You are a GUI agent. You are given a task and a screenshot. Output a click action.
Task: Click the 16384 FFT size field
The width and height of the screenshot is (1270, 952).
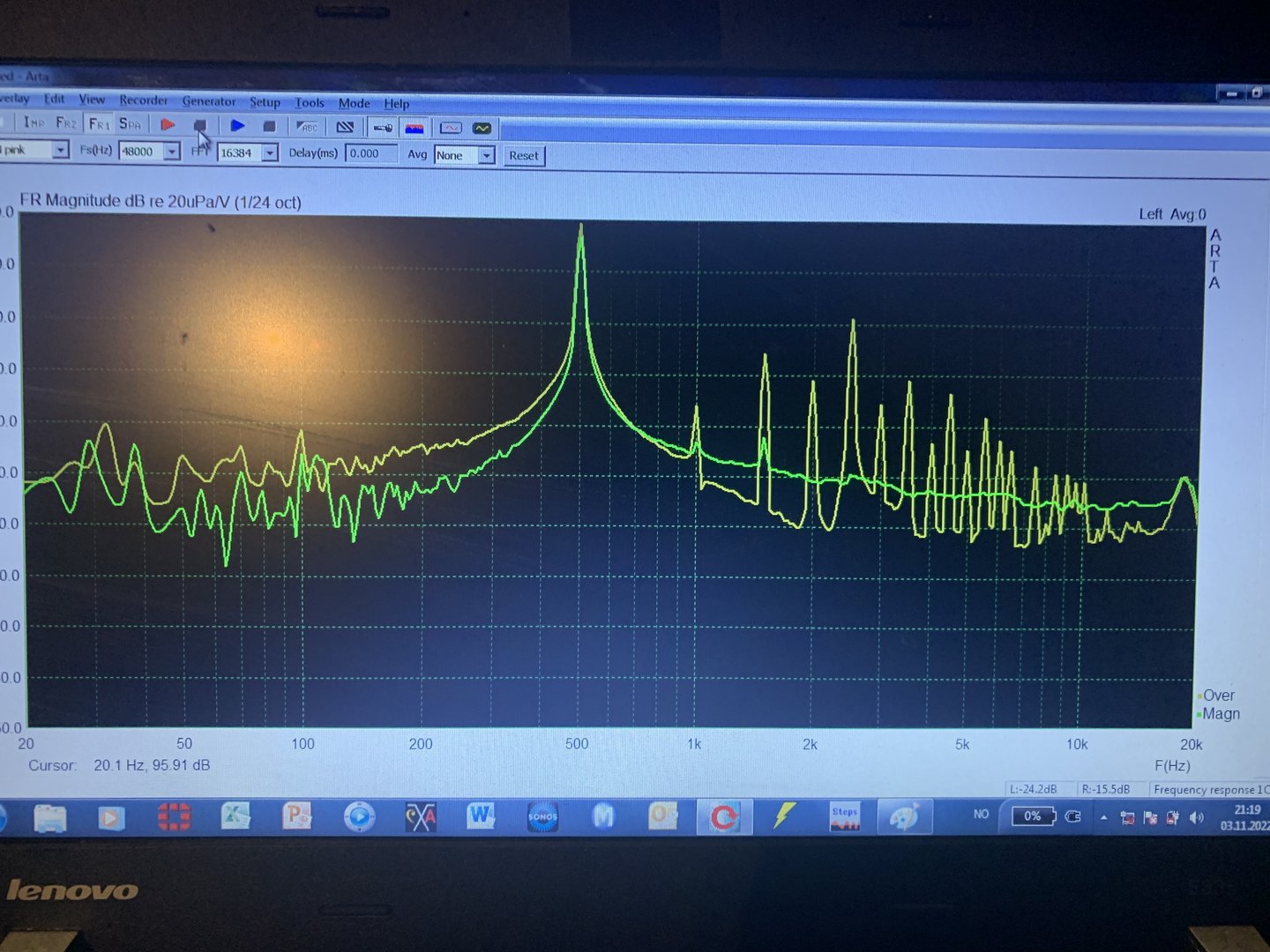pos(239,153)
